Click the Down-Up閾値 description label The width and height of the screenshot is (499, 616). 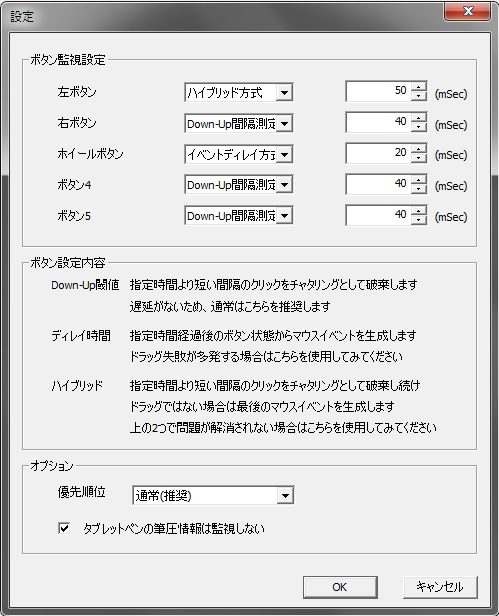coord(85,285)
